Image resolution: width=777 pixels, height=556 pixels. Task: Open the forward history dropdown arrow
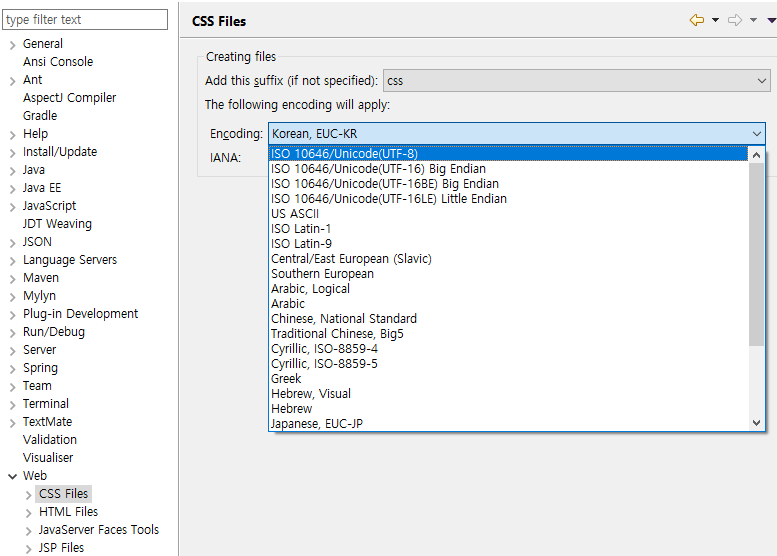tap(753, 20)
